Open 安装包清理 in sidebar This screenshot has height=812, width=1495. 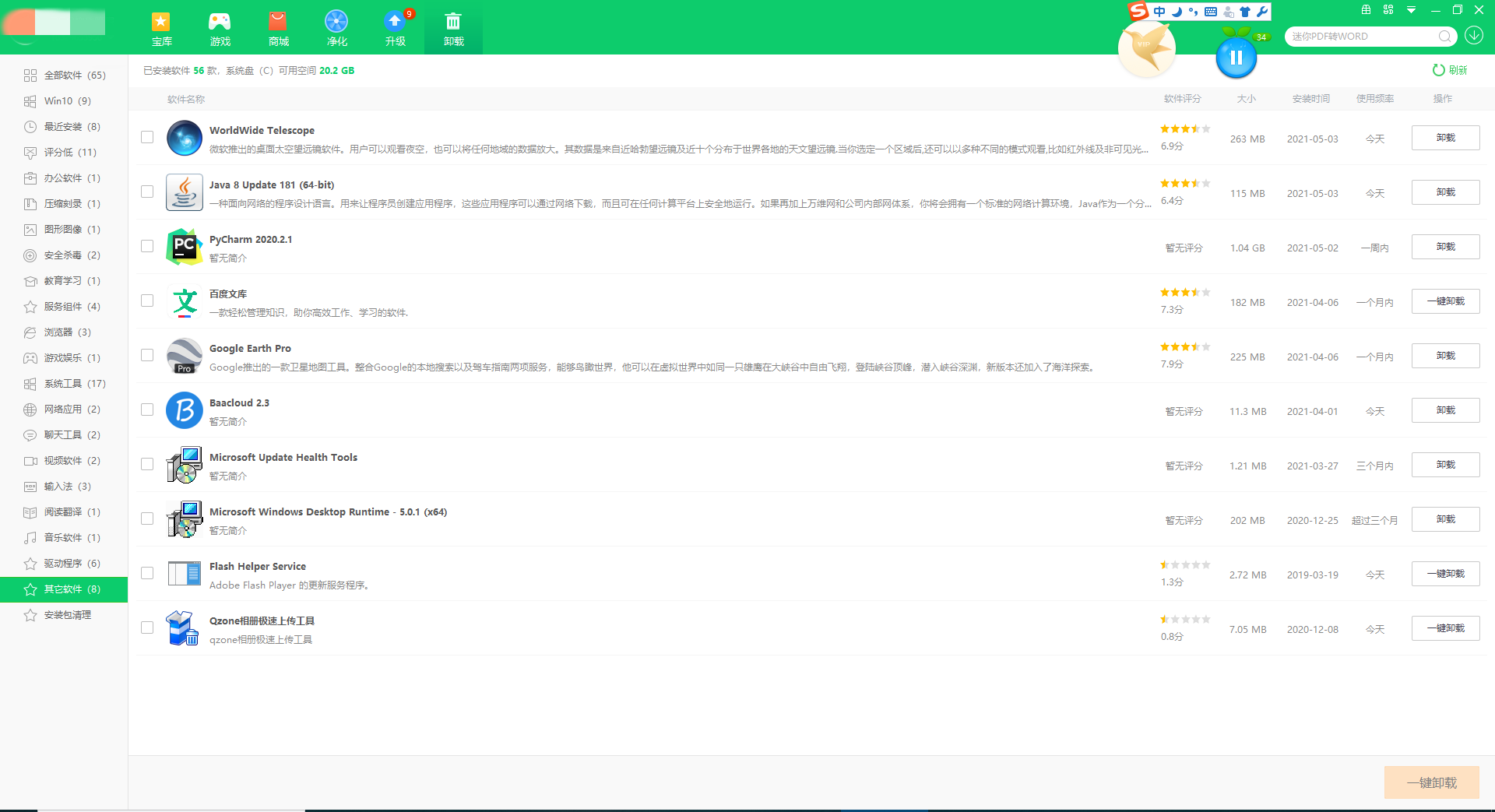(64, 615)
